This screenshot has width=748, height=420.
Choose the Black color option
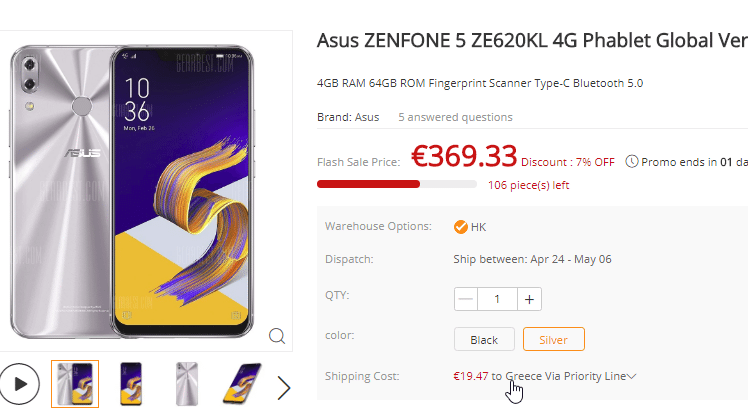pos(484,339)
